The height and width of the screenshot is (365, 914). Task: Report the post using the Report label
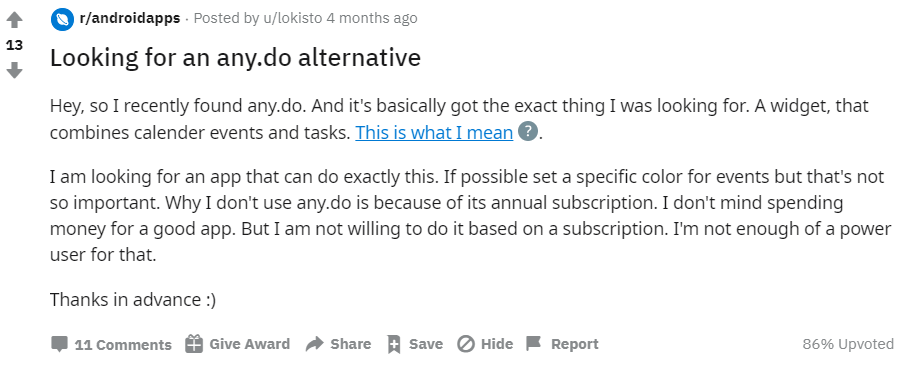click(x=575, y=344)
